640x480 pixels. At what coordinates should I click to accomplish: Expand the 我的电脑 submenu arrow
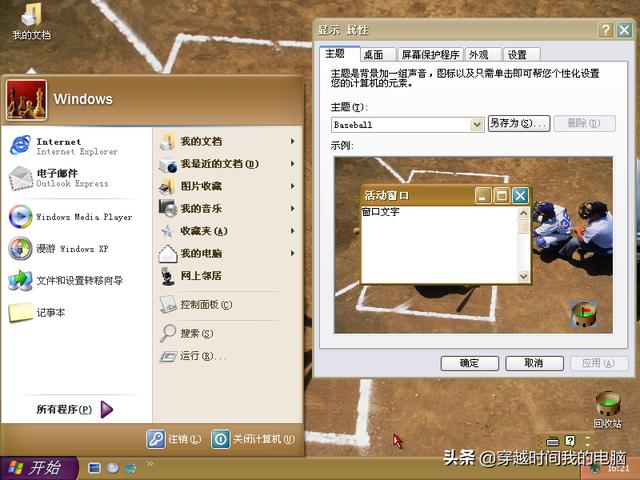[292, 253]
